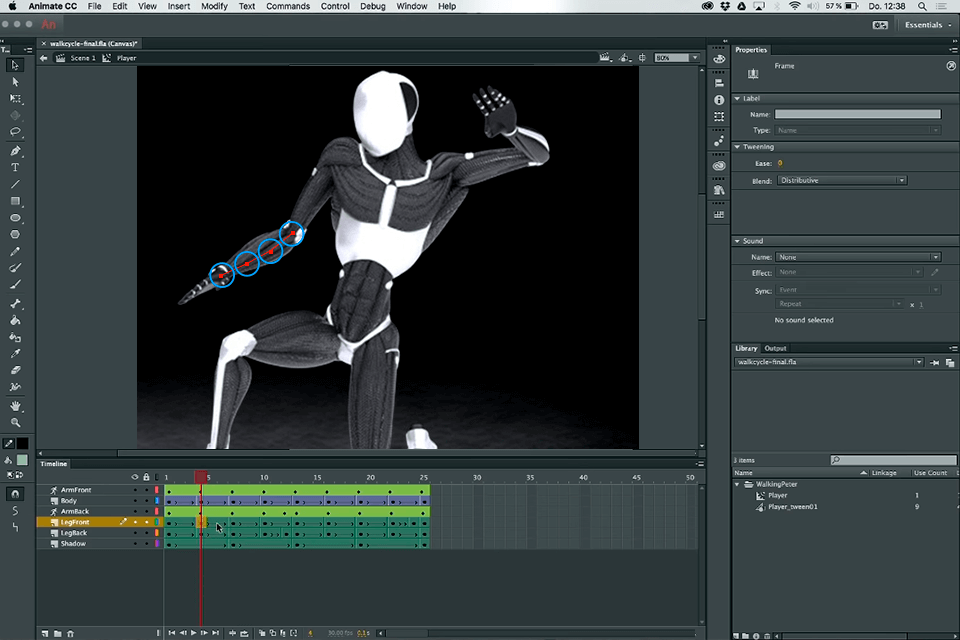Screen dimensions: 960x640
Task: Activate the Text tool
Action: [15, 168]
